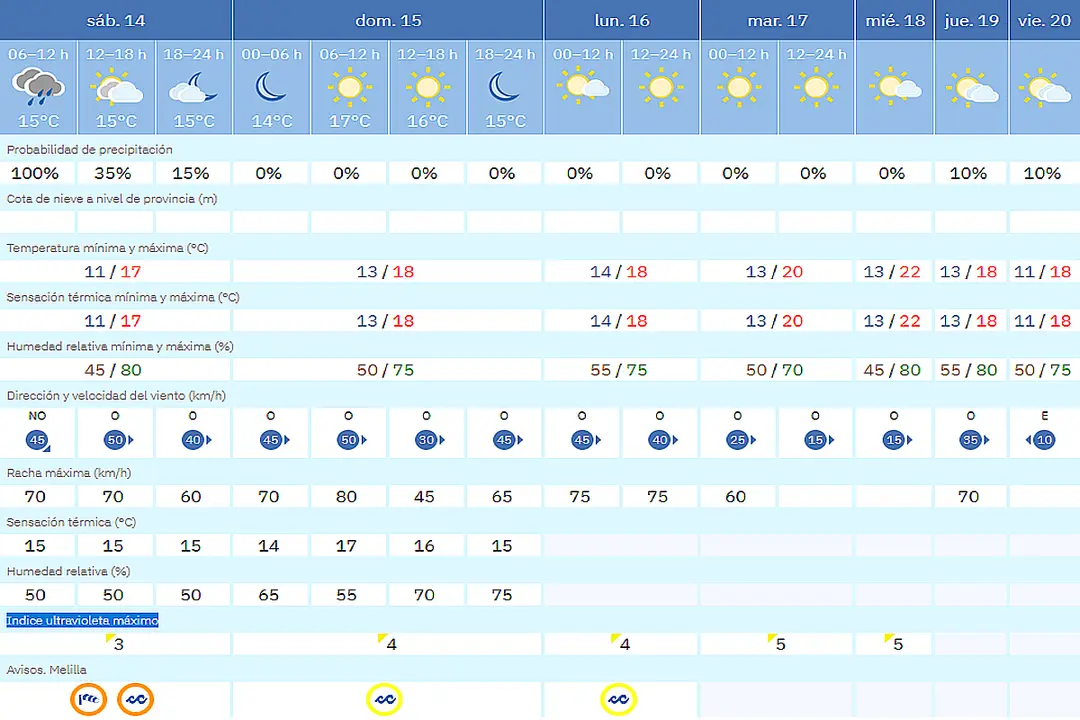
Task: Click the rain cloud icon for sáb. 14 06–12 h
Action: point(38,87)
